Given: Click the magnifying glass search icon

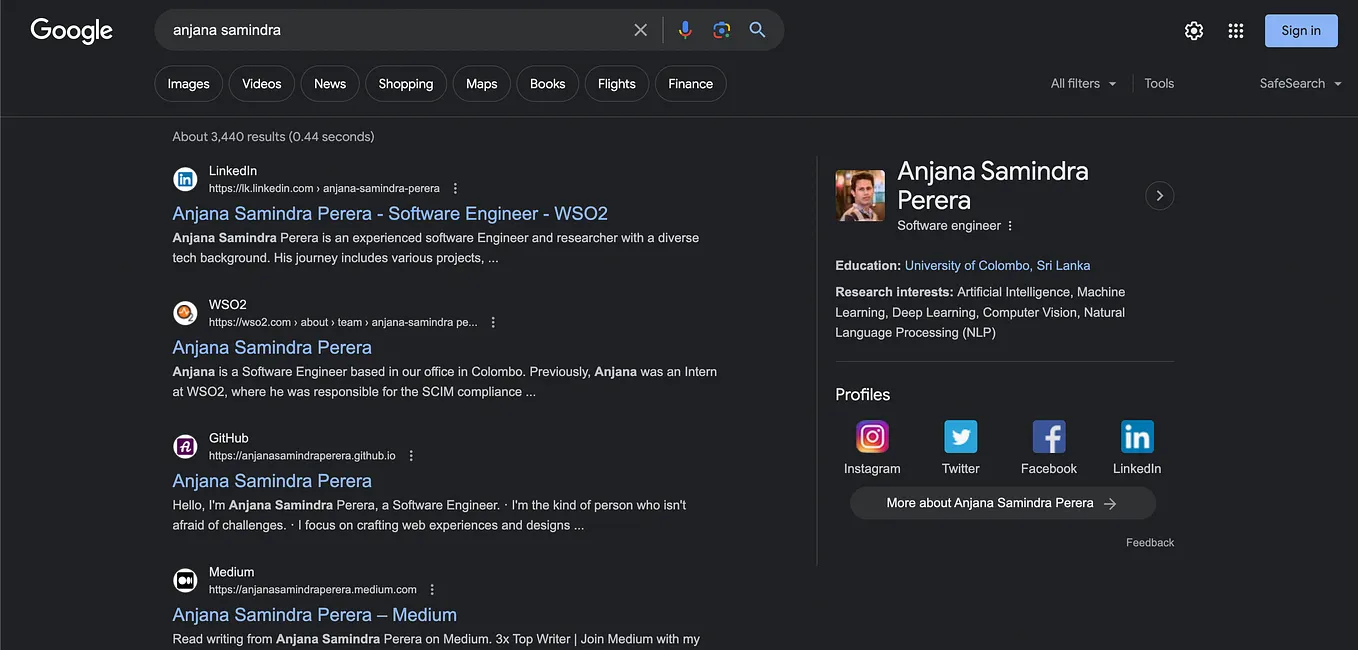Looking at the screenshot, I should tap(758, 30).
